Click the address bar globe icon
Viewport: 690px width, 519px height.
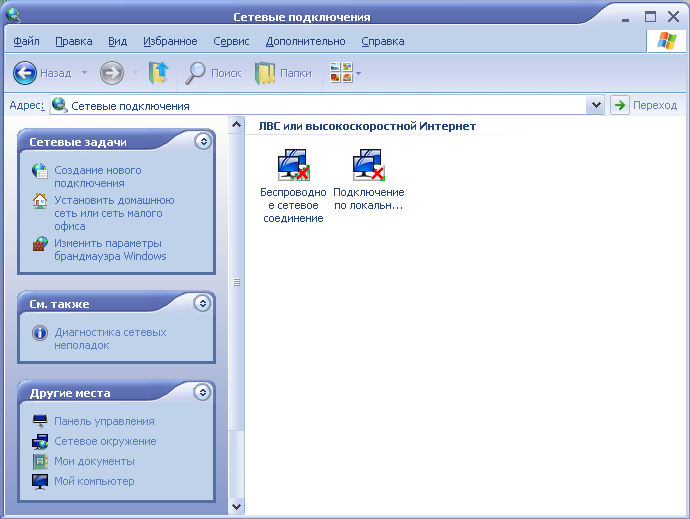(59, 105)
